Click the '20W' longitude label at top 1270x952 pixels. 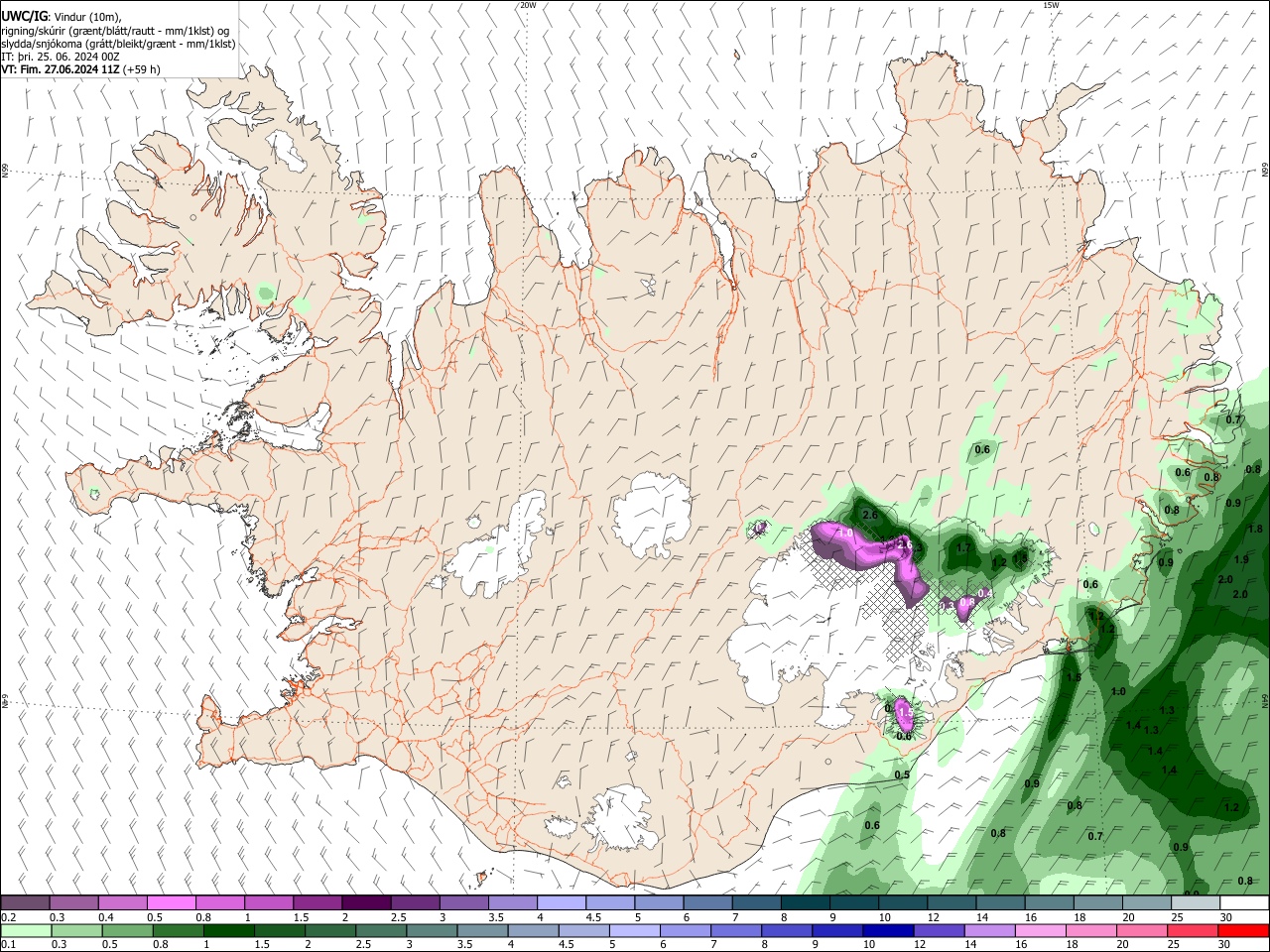point(528,5)
